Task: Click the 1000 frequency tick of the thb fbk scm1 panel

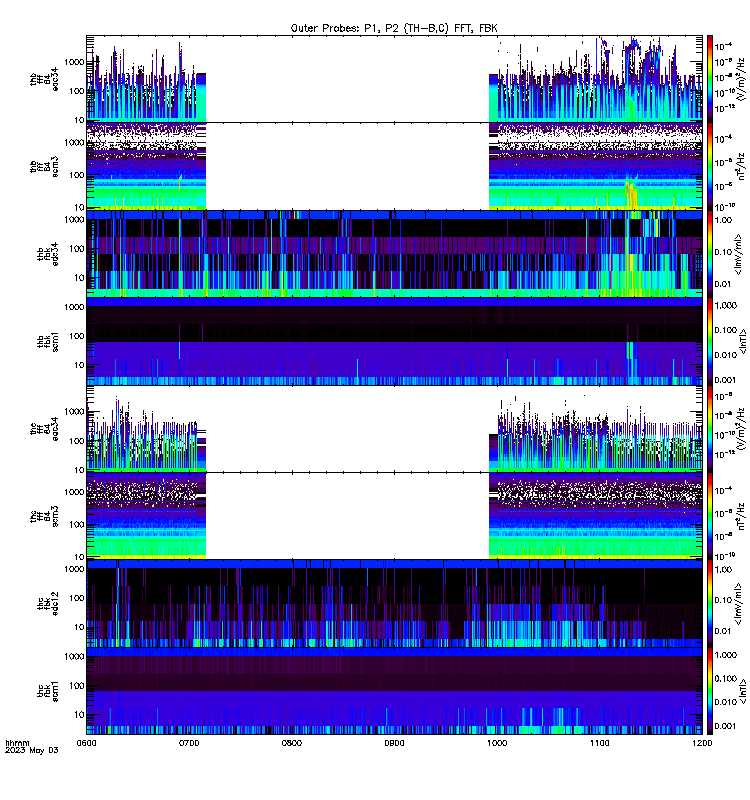Action: [74, 307]
